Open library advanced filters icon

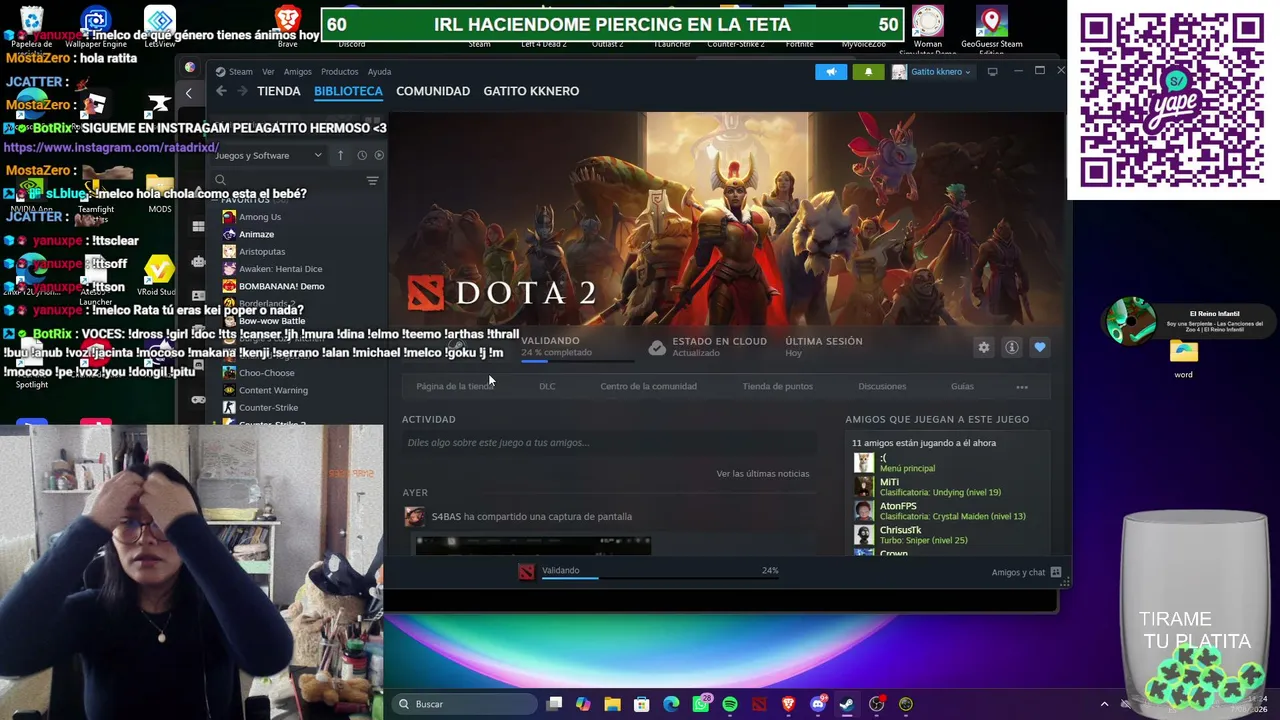(x=372, y=181)
